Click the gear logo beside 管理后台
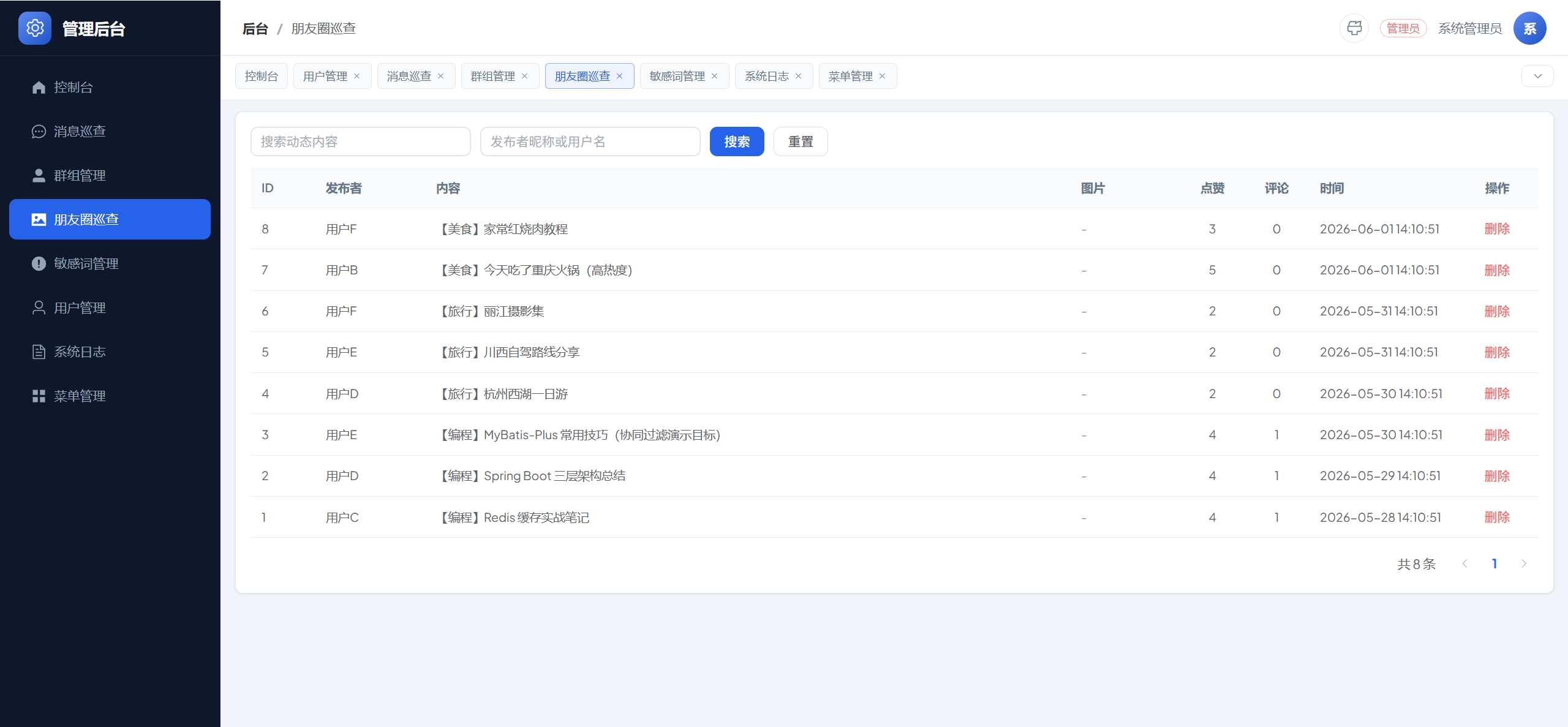 (x=35, y=28)
